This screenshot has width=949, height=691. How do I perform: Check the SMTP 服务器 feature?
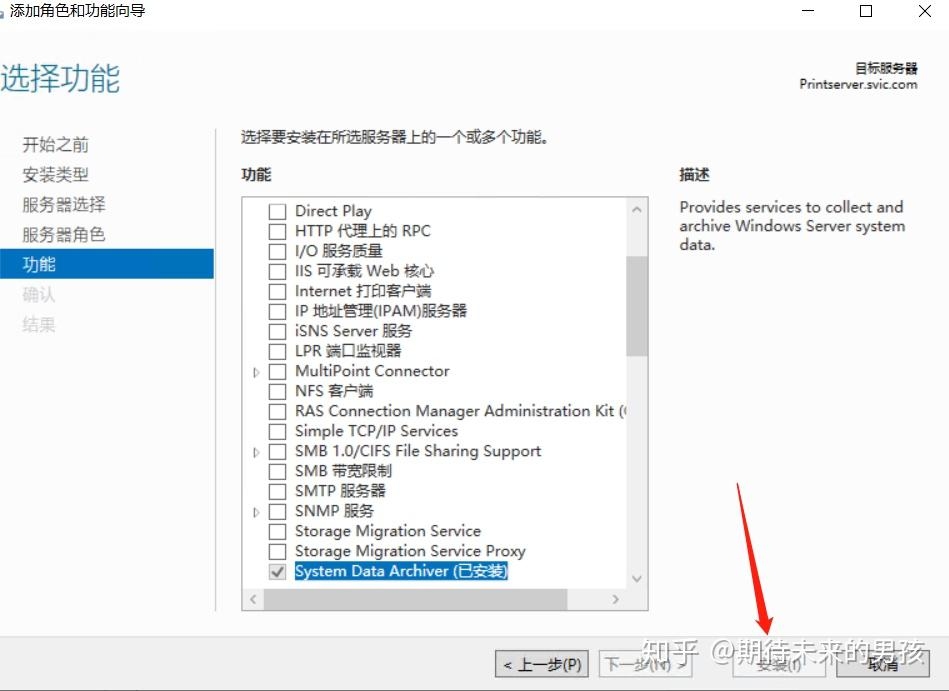pyautogui.click(x=277, y=491)
